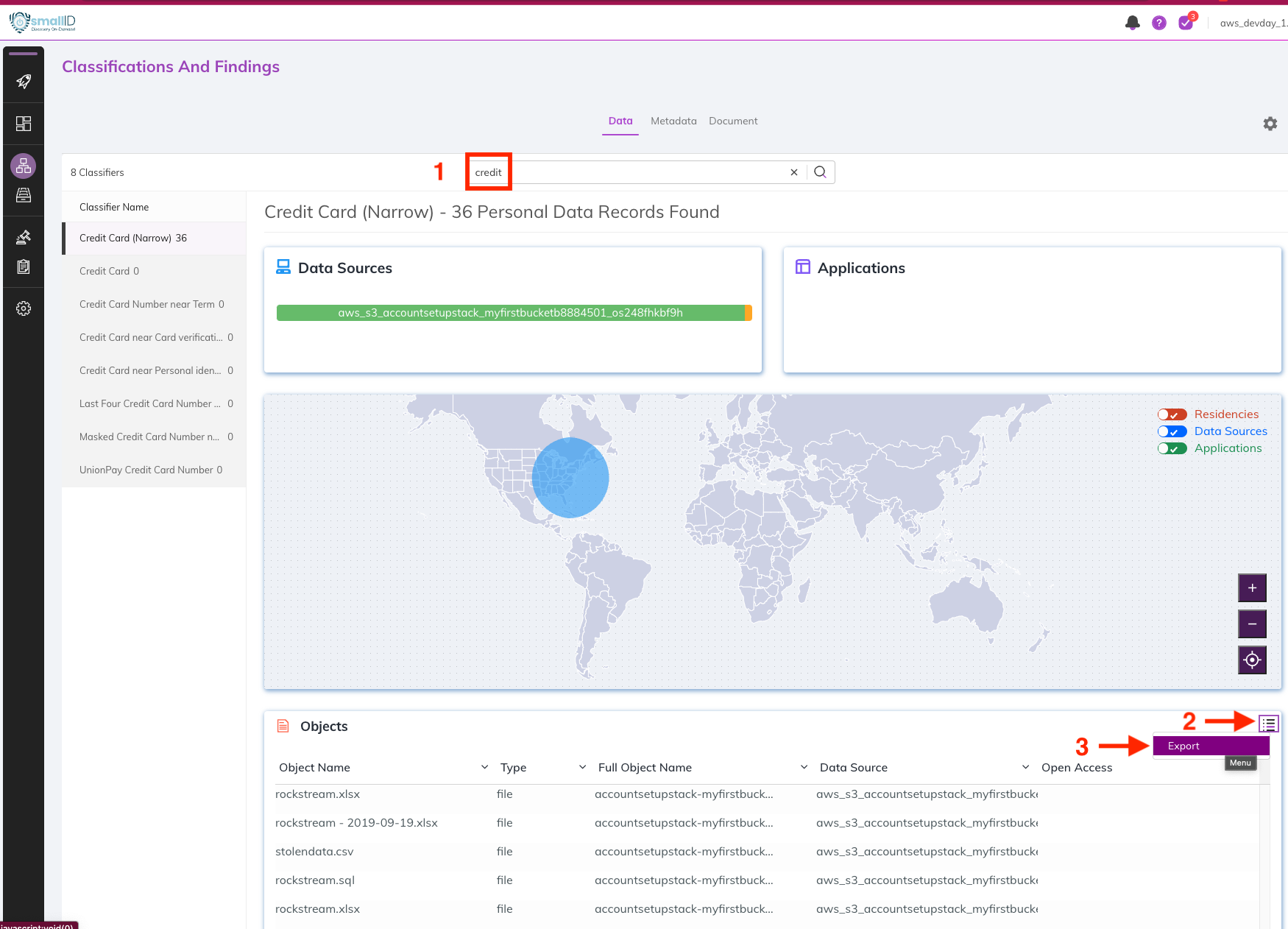Open the data catalog stack sidebar icon
Viewport: 1288px width, 929px height.
[24, 195]
